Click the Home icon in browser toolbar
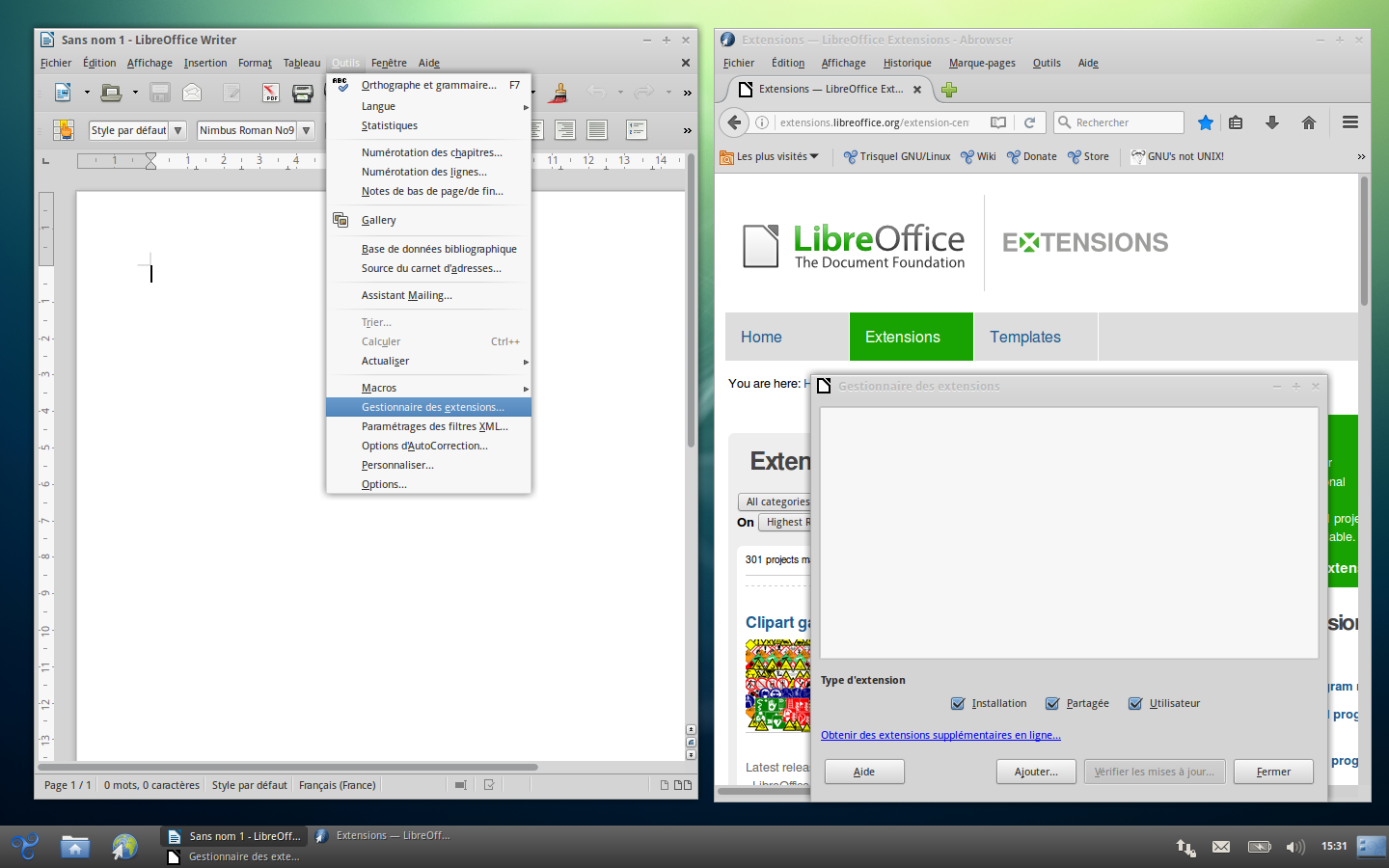 [1309, 122]
